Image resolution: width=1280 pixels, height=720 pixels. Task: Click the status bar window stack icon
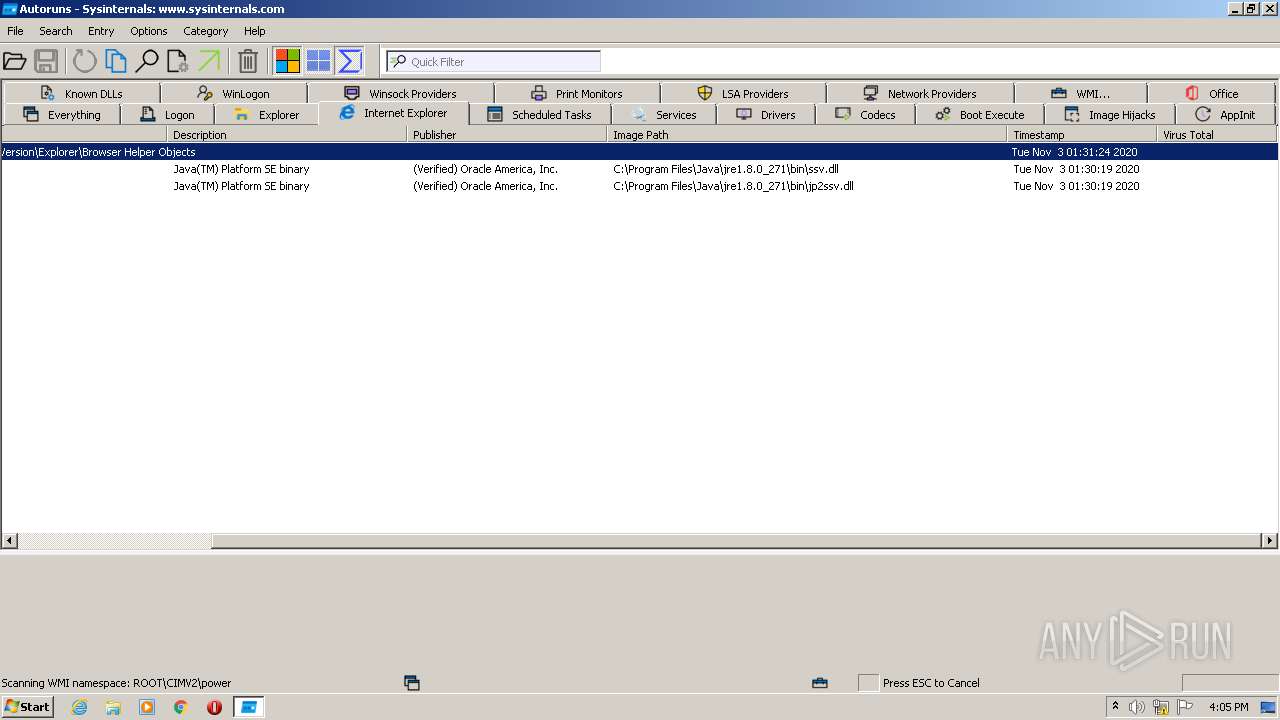point(412,683)
